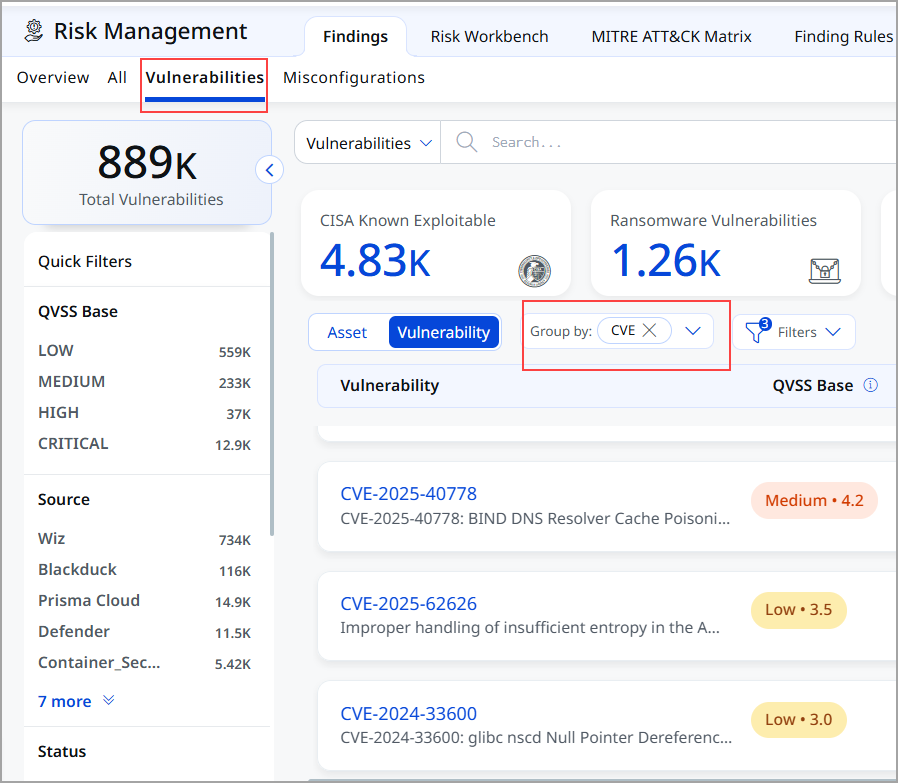This screenshot has height=783, width=898.
Task: Click the Risk Management logo icon
Action: [x=34, y=32]
